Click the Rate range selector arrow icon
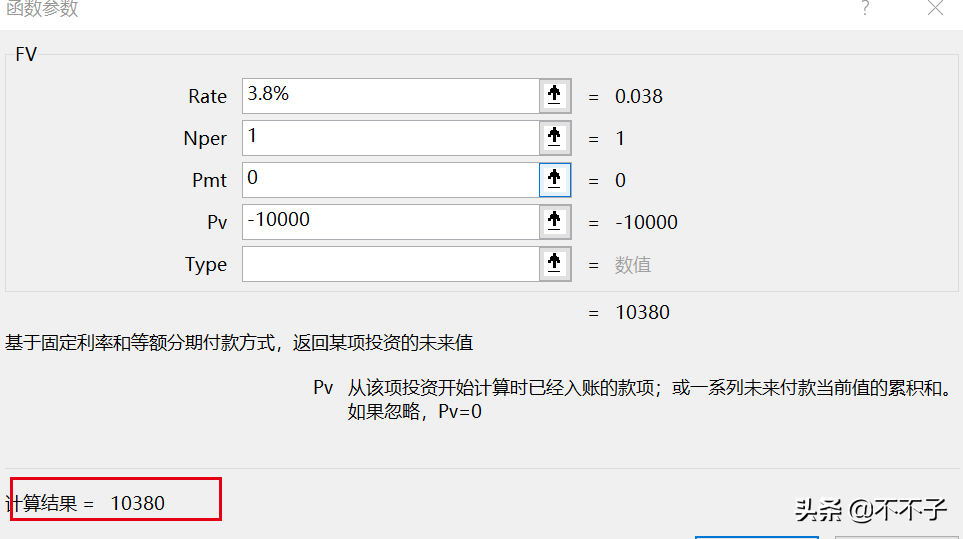This screenshot has width=963, height=539. (555, 96)
